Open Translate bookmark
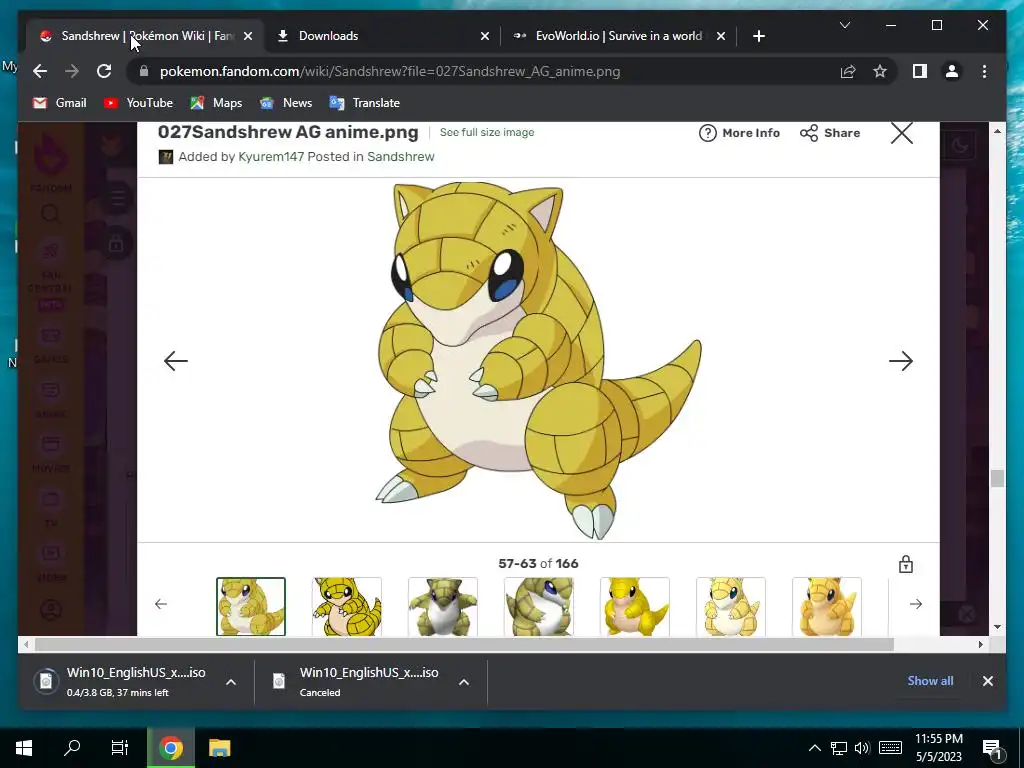 [364, 103]
